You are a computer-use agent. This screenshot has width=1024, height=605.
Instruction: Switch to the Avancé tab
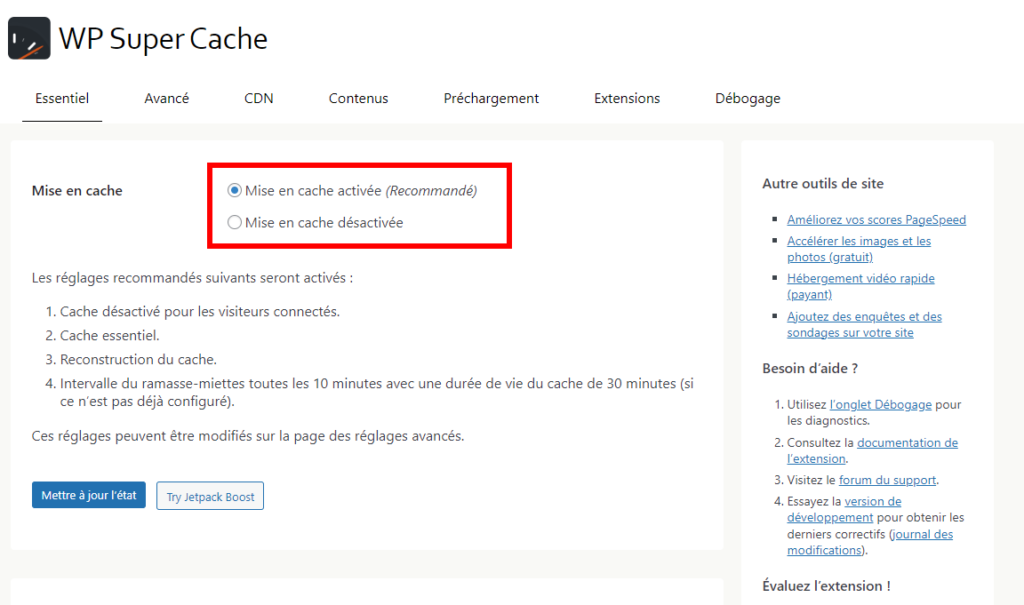pos(167,99)
